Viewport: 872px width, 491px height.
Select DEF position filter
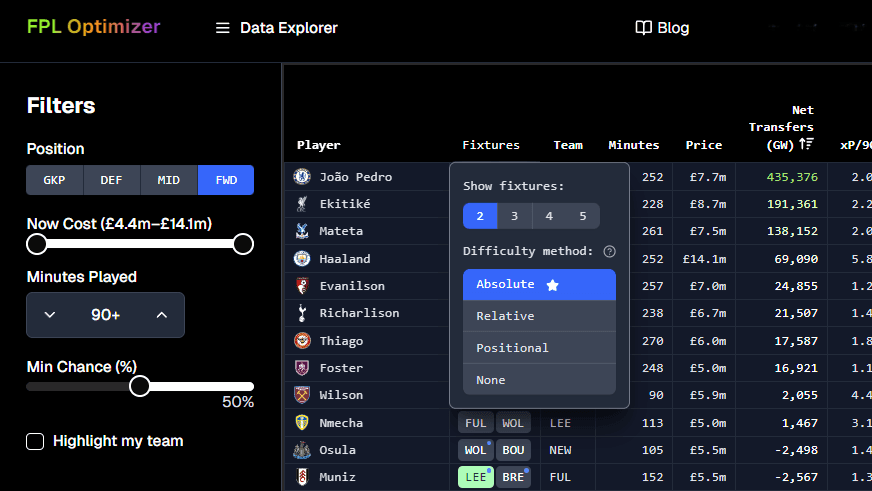pyautogui.click(x=111, y=180)
